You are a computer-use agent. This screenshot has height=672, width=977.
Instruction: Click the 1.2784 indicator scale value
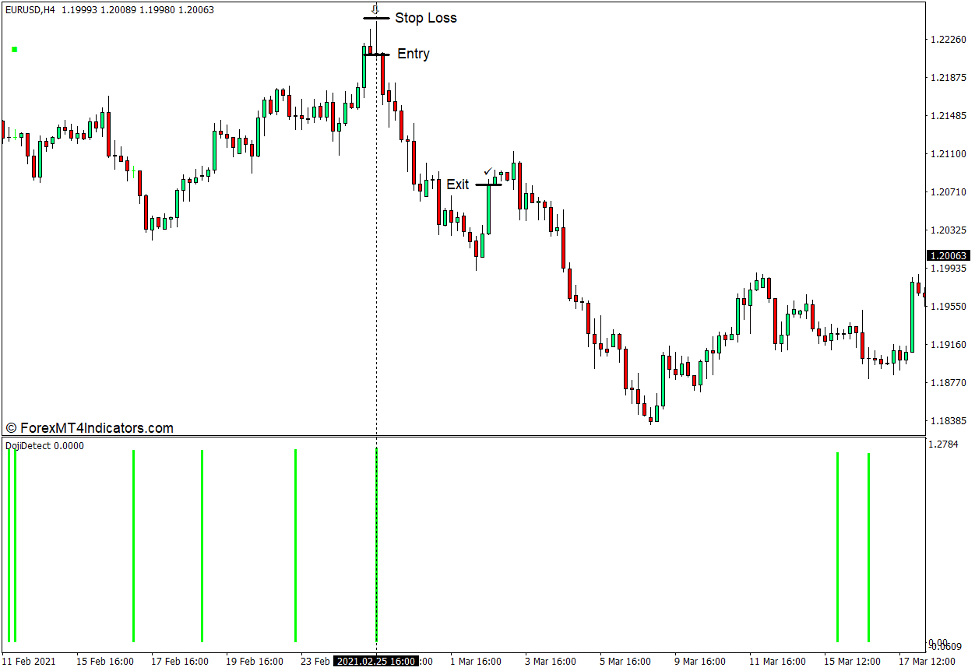pos(944,444)
